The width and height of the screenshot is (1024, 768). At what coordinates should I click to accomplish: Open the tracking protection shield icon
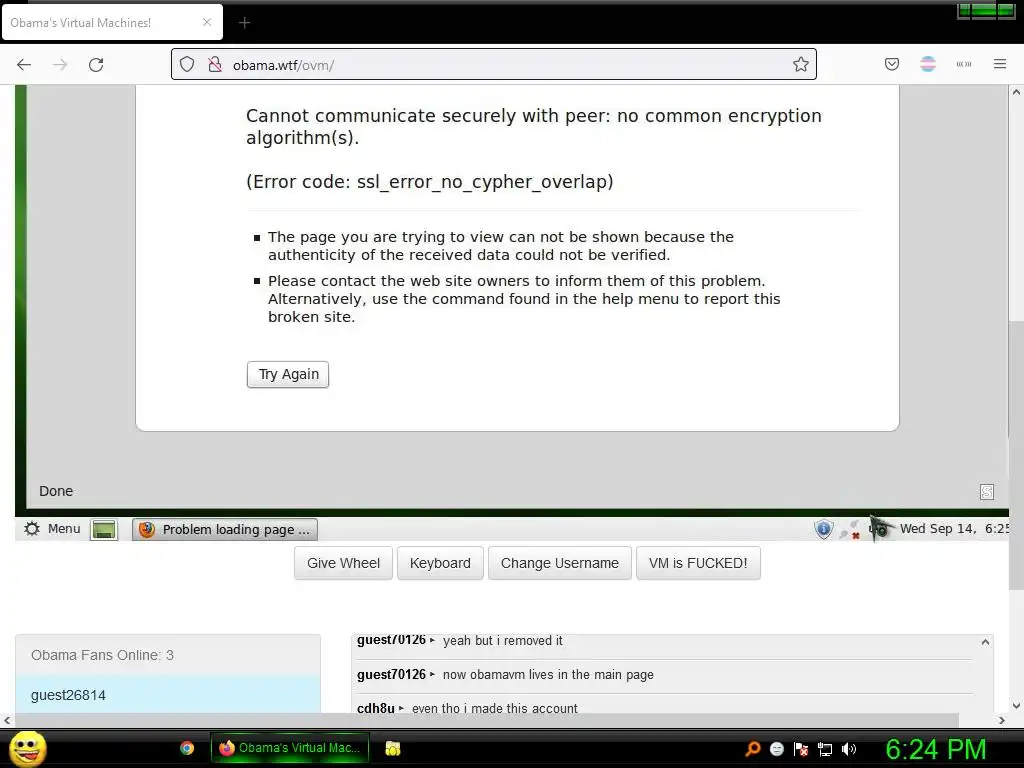tap(187, 64)
